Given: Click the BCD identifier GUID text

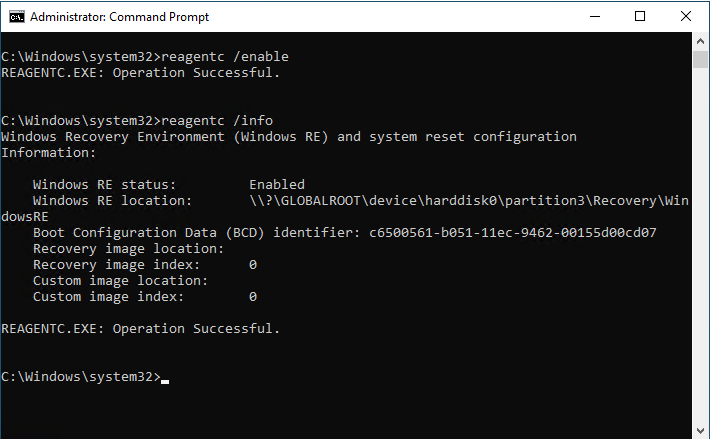Looking at the screenshot, I should point(513,233).
